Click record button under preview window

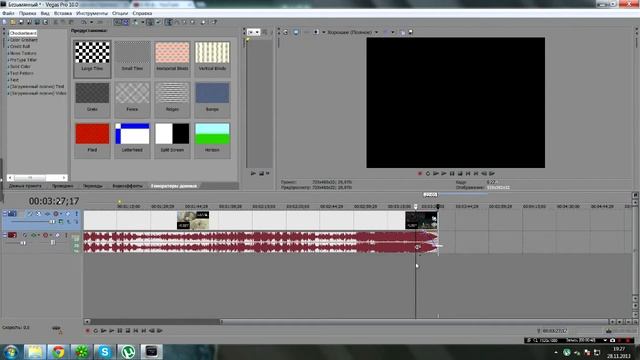[x=420, y=173]
